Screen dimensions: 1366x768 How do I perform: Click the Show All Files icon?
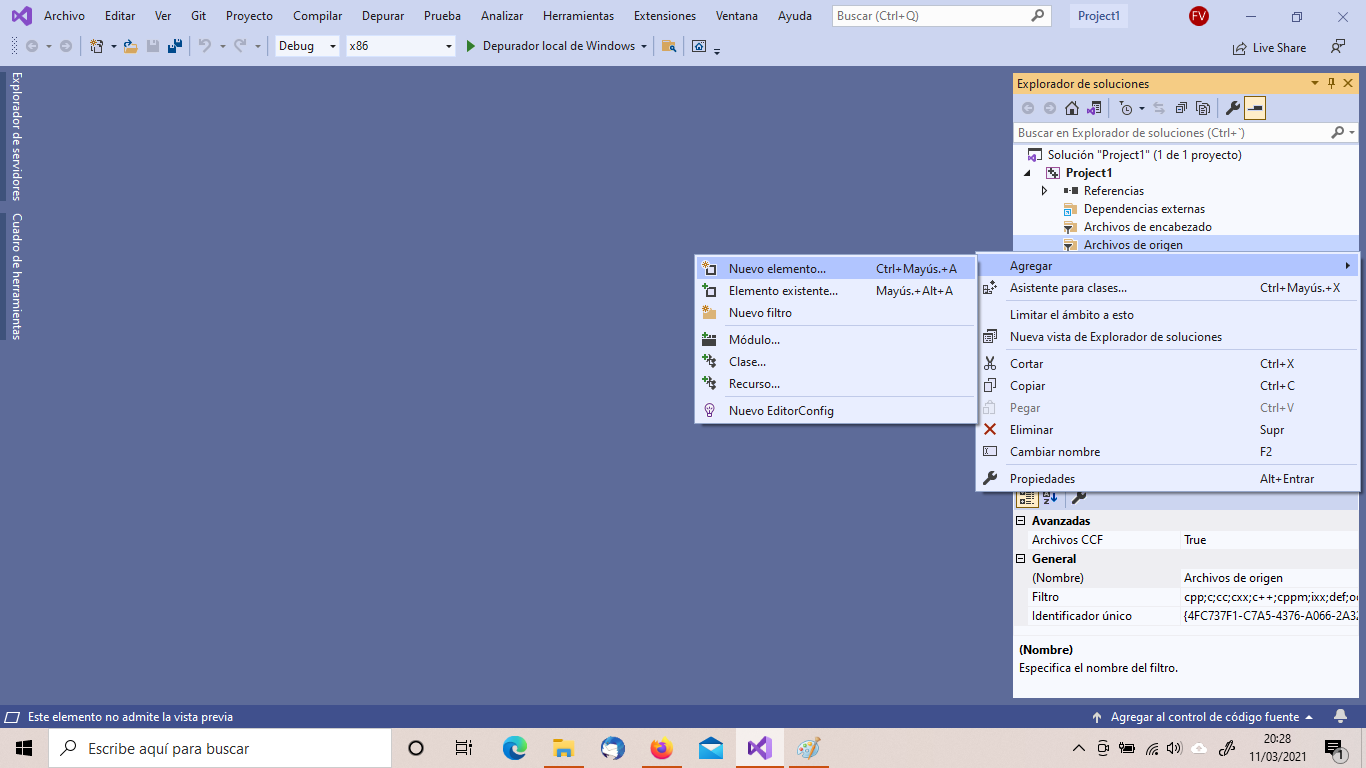click(1203, 108)
